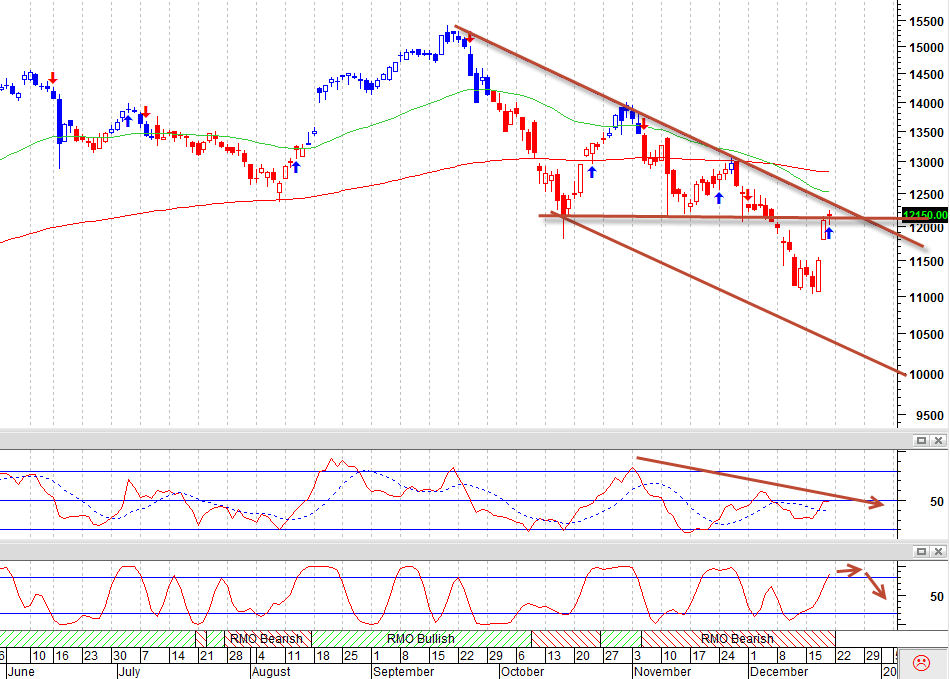Select the red sell arrow at September peak
The width and height of the screenshot is (950, 679).
470,38
